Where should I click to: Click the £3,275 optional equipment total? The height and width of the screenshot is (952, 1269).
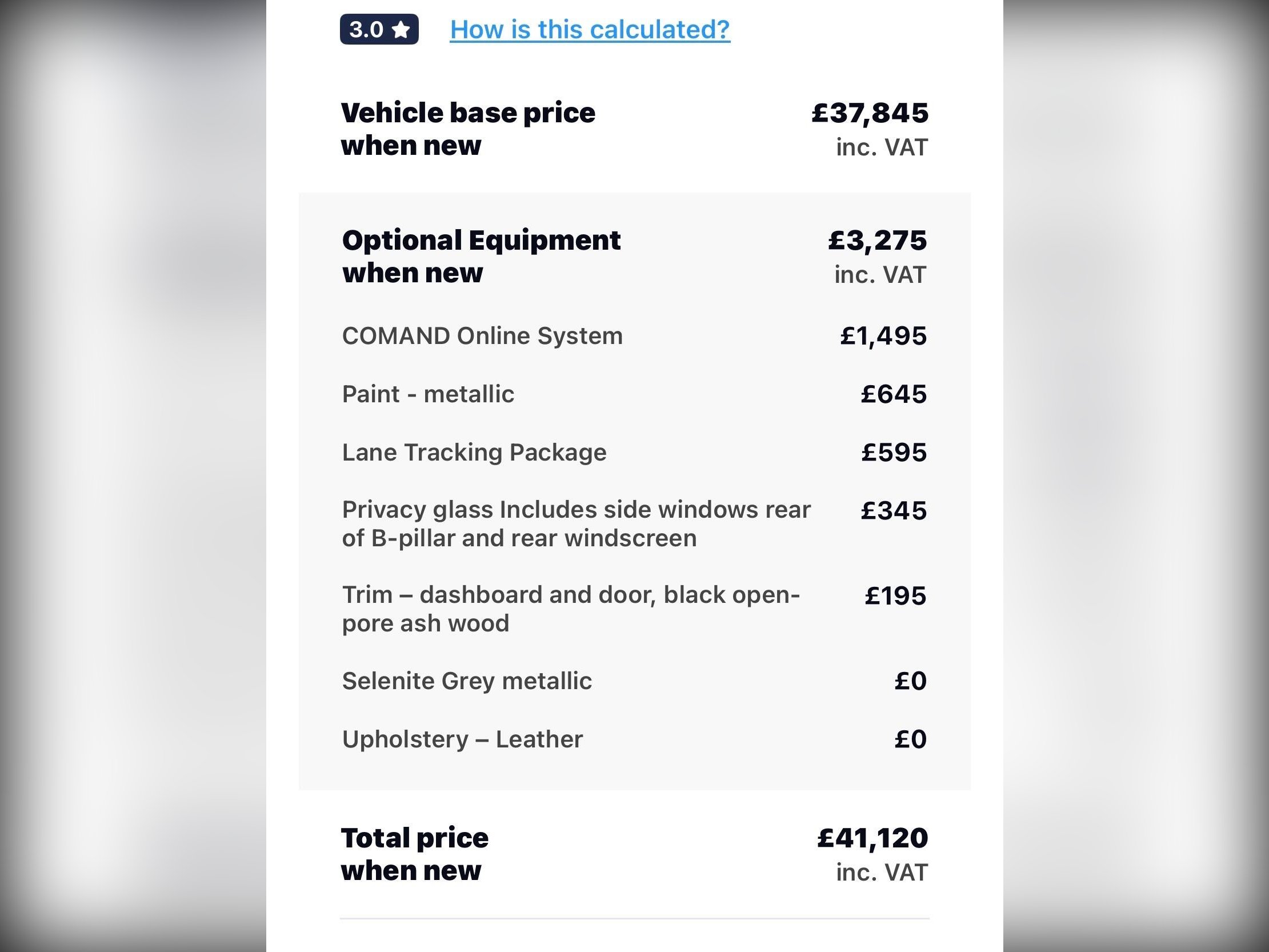coord(877,241)
